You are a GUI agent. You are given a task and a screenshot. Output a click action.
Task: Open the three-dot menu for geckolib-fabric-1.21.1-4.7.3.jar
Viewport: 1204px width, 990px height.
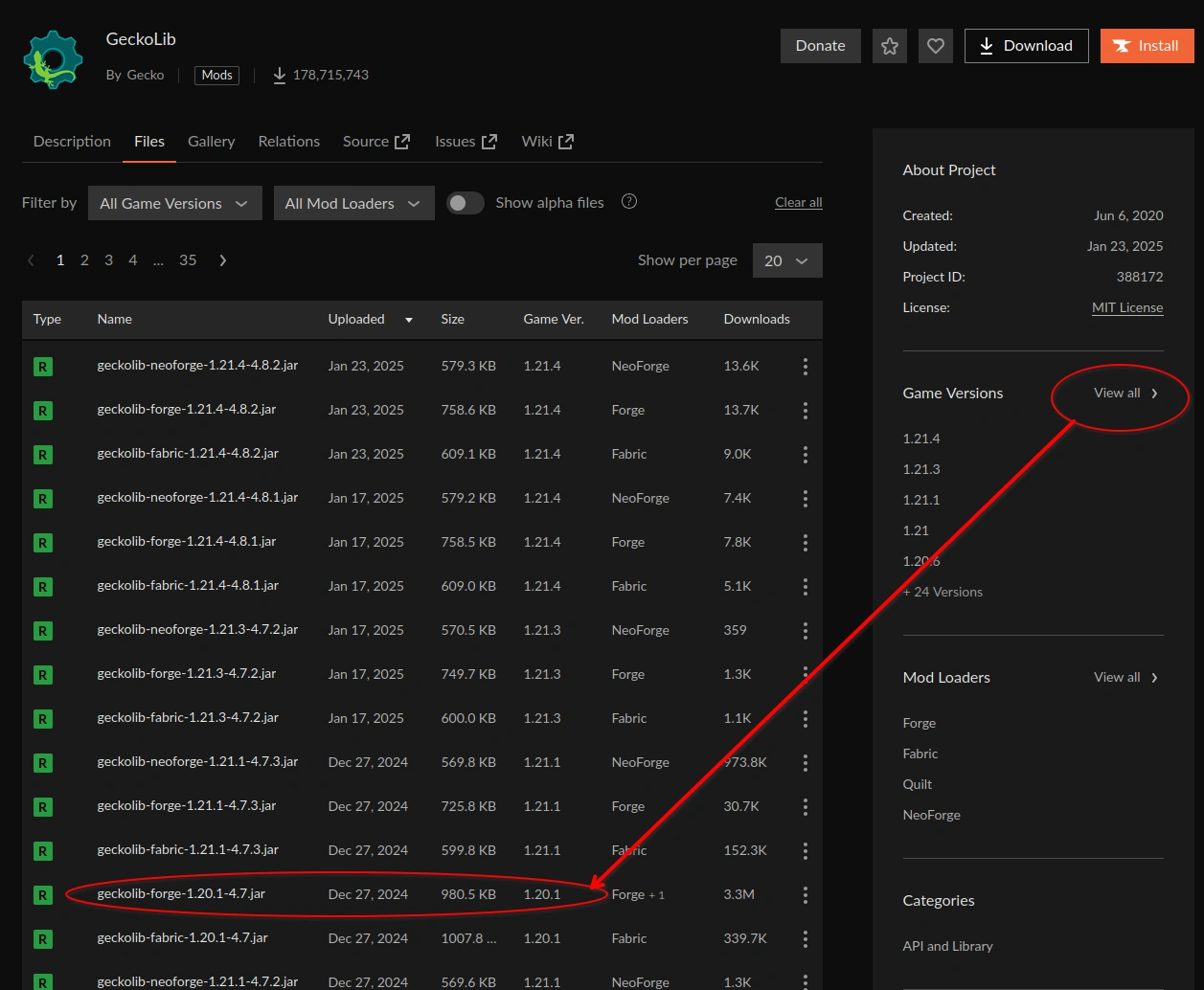(806, 850)
